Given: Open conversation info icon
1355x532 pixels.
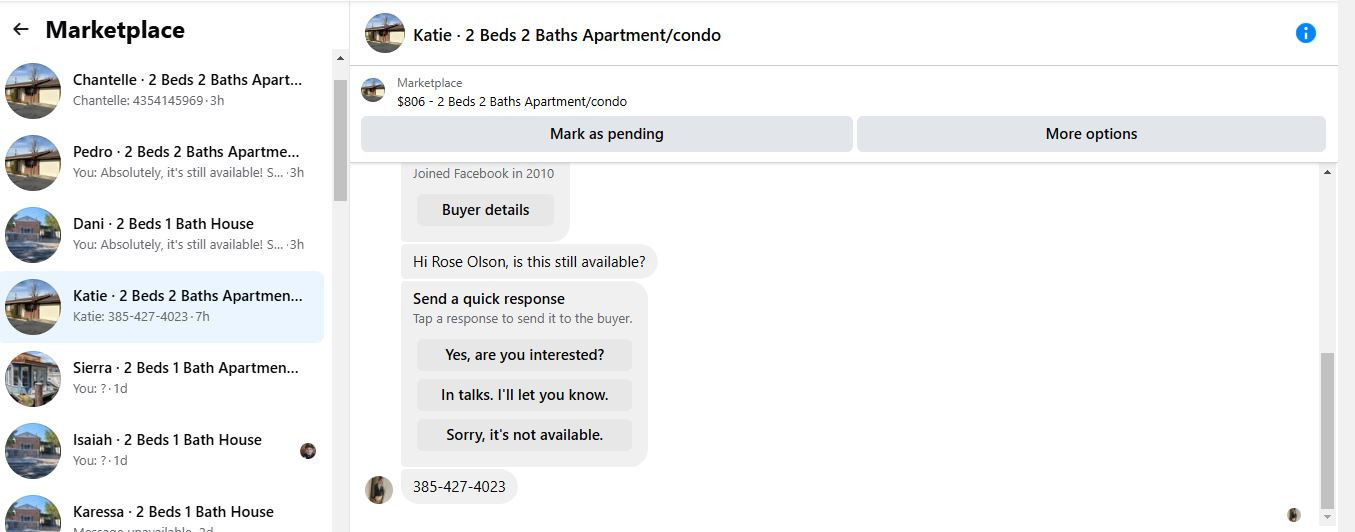Looking at the screenshot, I should pyautogui.click(x=1305, y=33).
